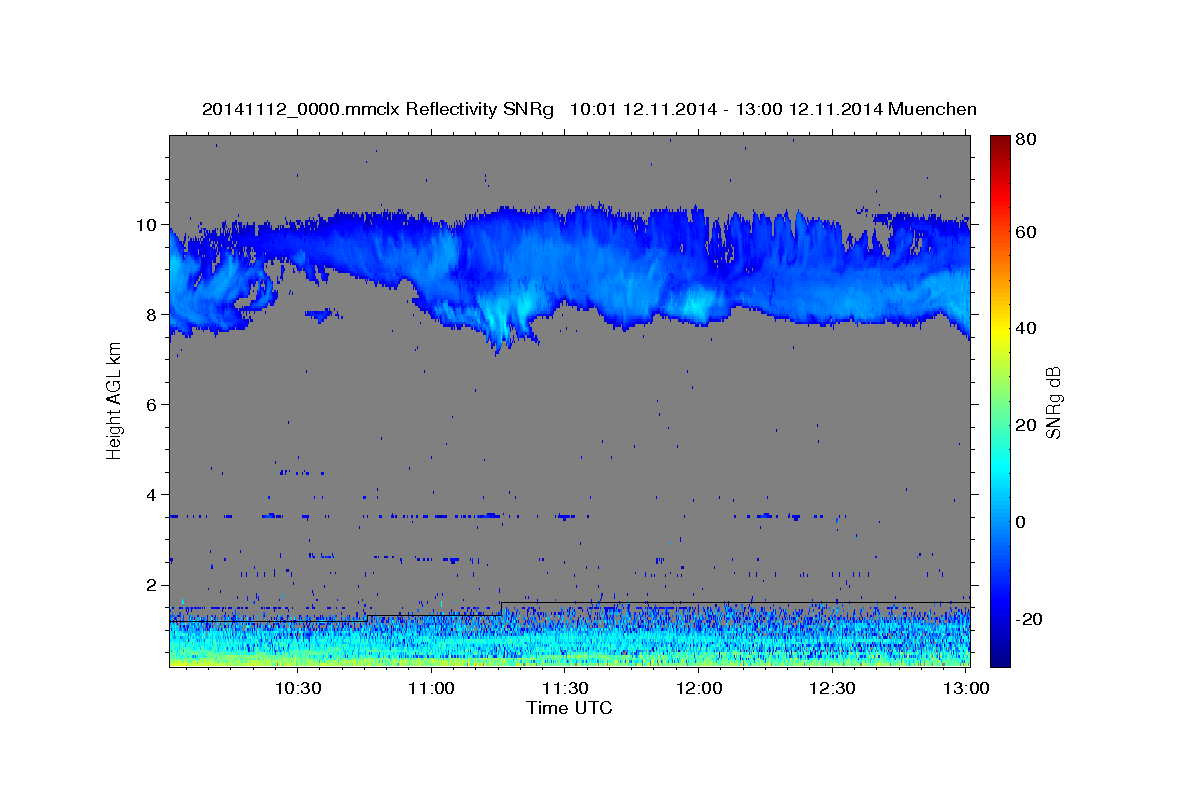Click the colorbar value 0
The height and width of the screenshot is (800, 1200).
1020,522
